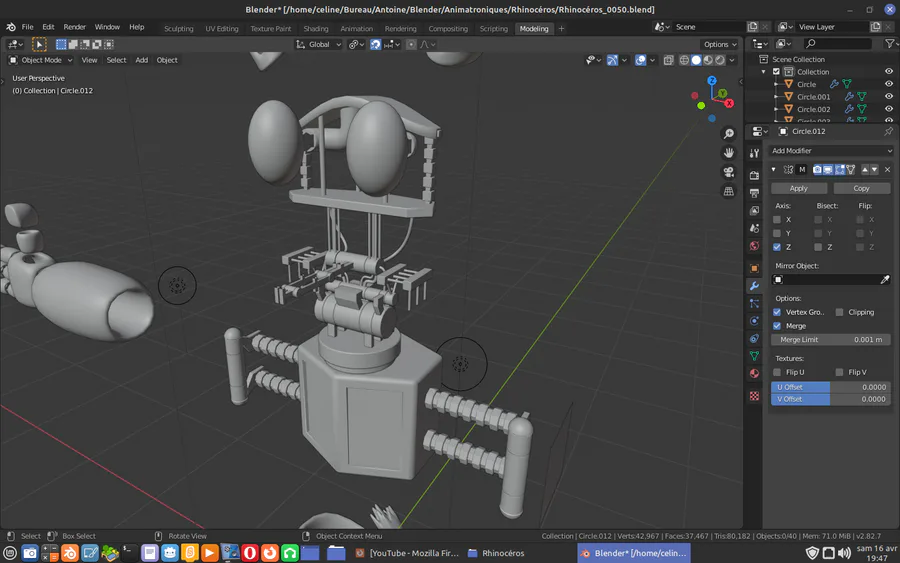Image resolution: width=900 pixels, height=563 pixels.
Task: Toggle show overlays icon
Action: (x=641, y=60)
